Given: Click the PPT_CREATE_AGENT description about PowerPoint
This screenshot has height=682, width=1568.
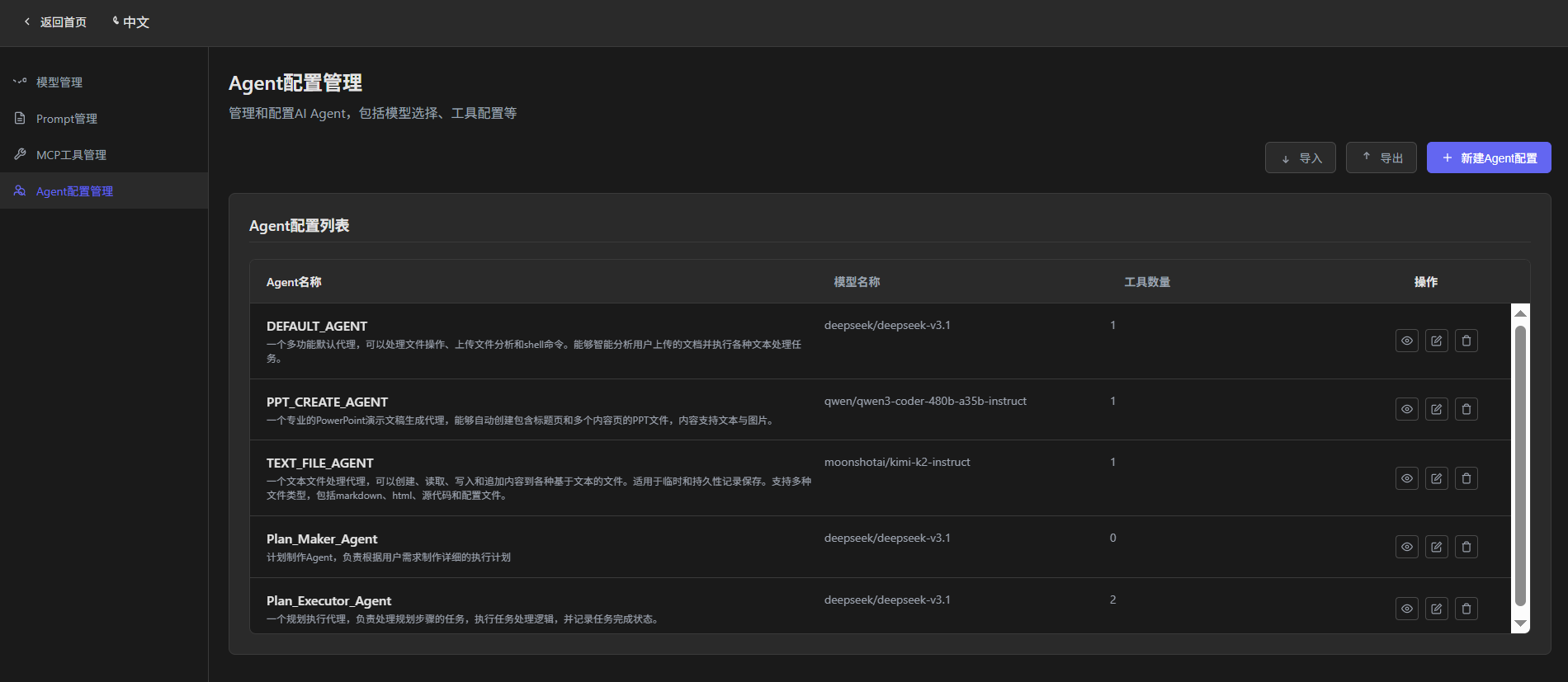Looking at the screenshot, I should click(x=522, y=421).
